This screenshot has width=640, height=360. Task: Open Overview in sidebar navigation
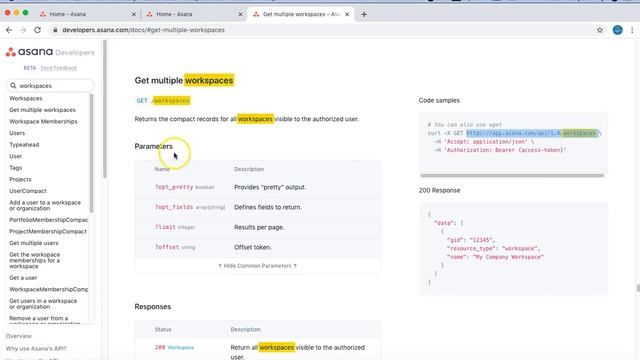18,336
